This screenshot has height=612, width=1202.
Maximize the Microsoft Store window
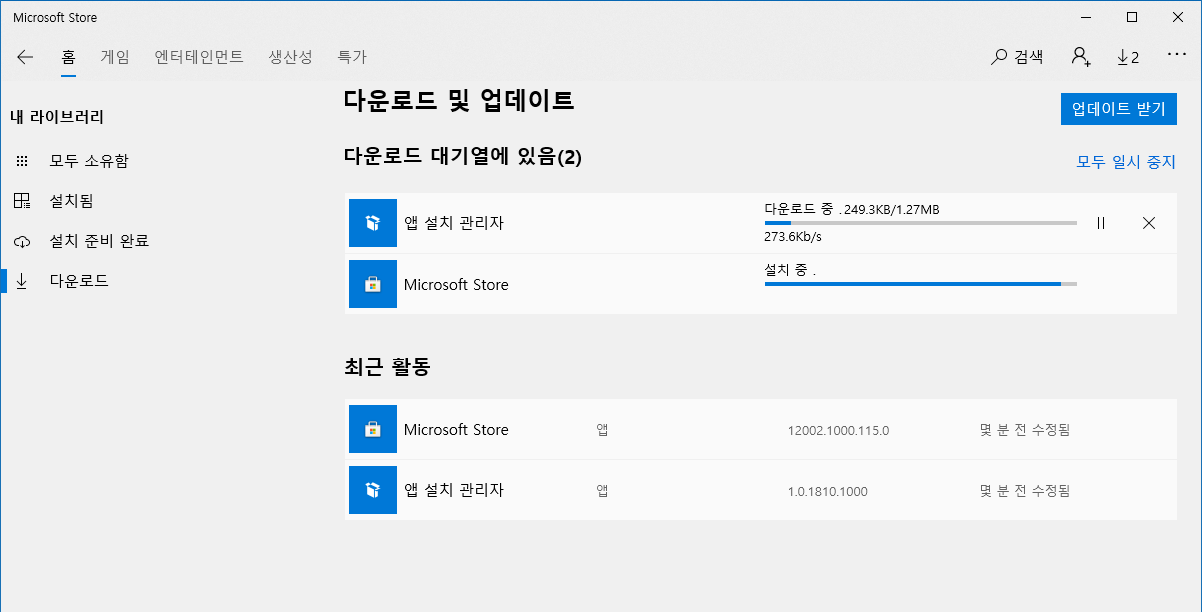click(1132, 17)
